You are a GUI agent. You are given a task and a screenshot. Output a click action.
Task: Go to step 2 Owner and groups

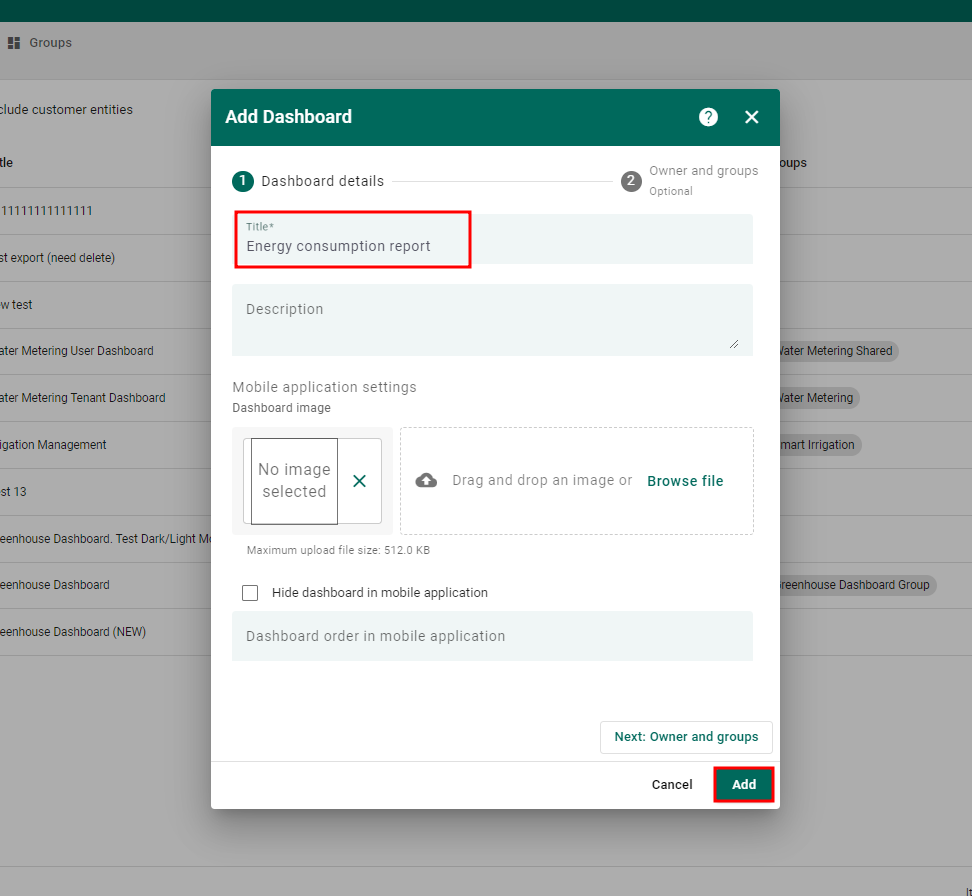[631, 181]
